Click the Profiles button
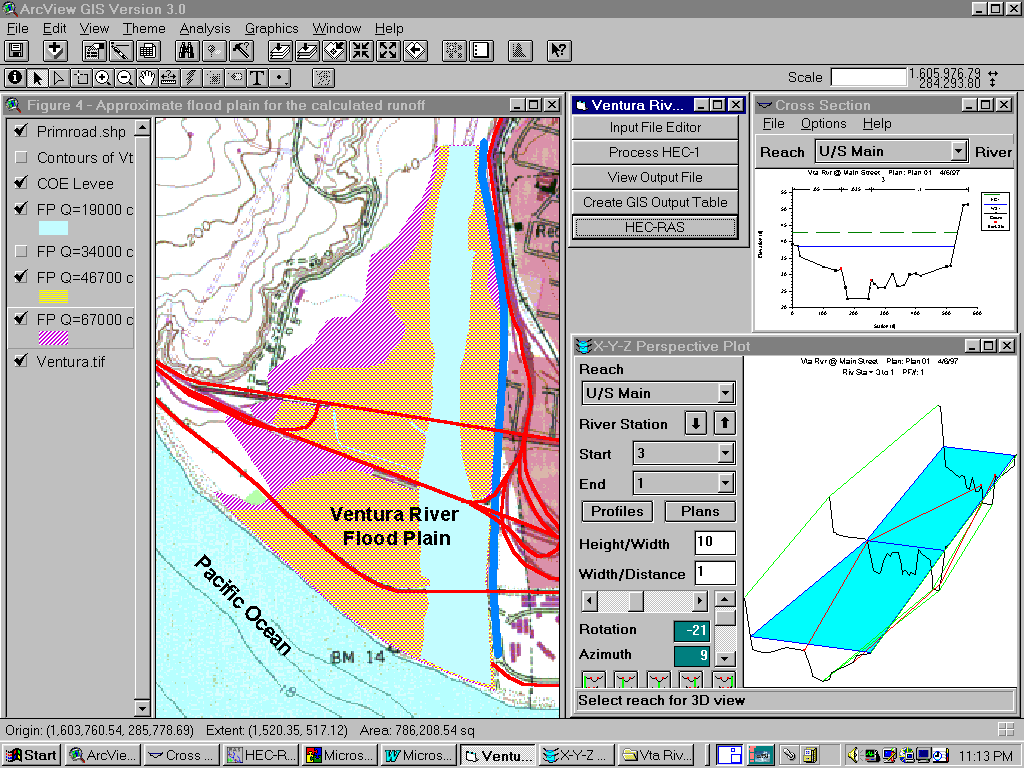 pos(617,511)
